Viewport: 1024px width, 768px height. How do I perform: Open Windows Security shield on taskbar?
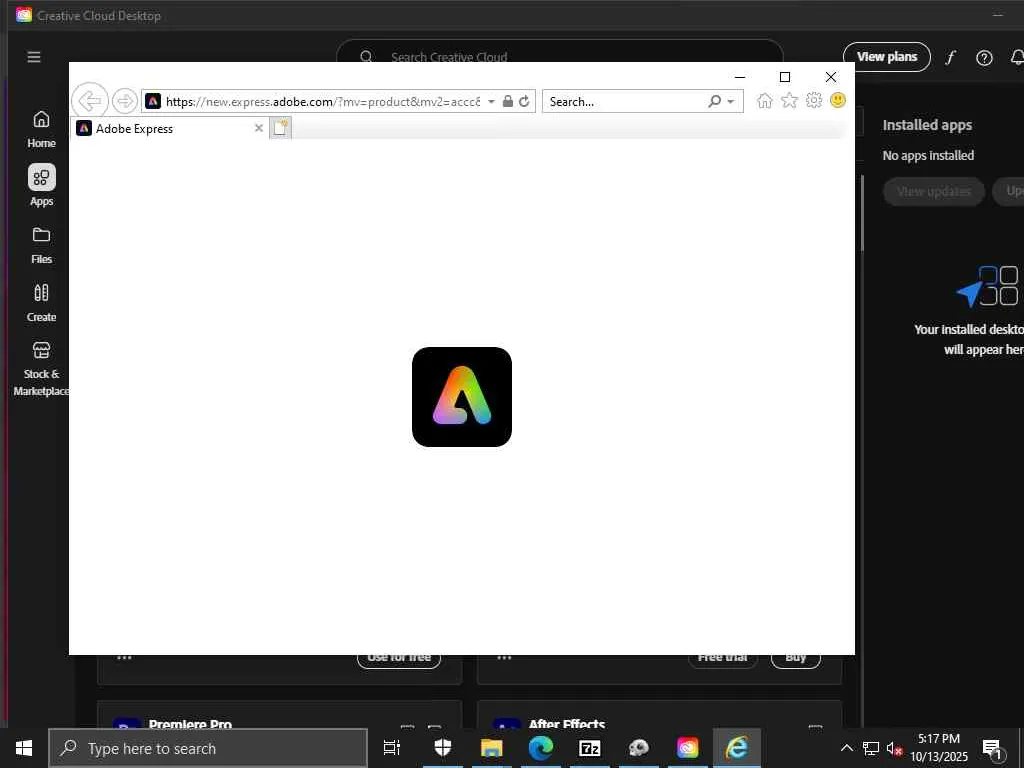[x=443, y=748]
